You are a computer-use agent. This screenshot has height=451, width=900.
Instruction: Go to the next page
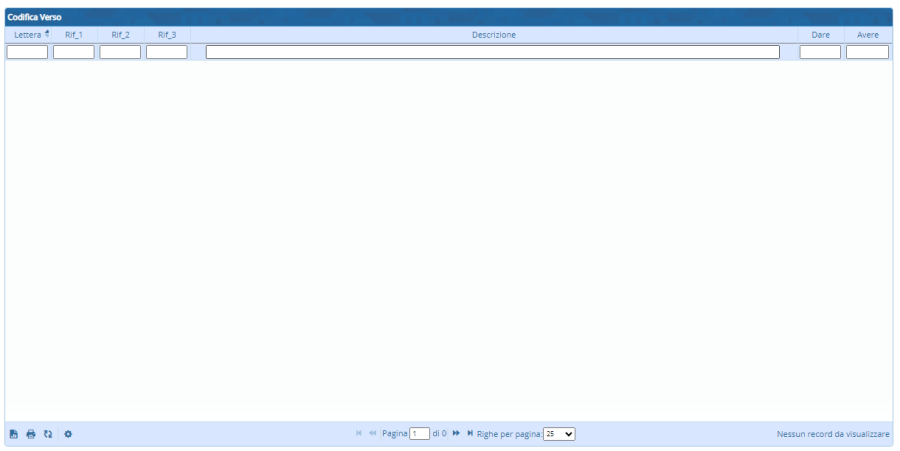(x=456, y=433)
